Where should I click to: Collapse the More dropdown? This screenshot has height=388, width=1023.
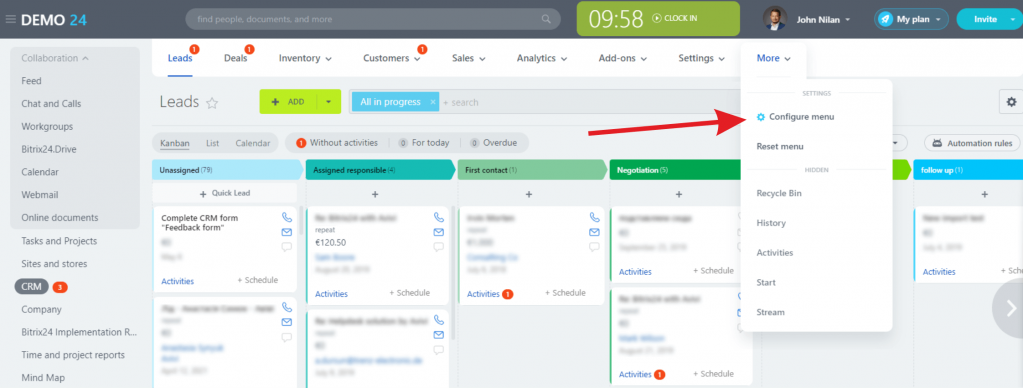(774, 58)
